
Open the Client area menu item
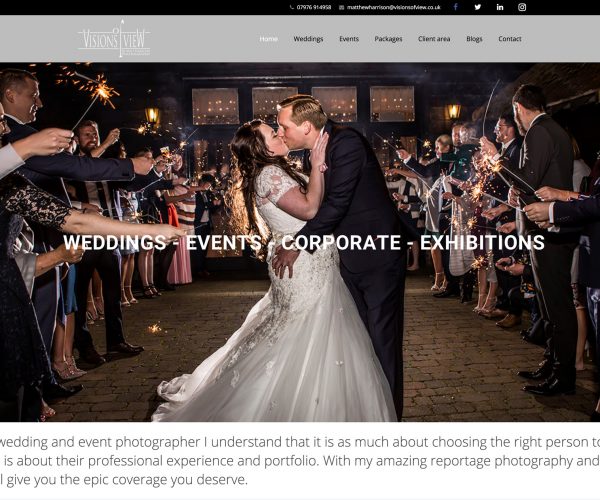(434, 39)
